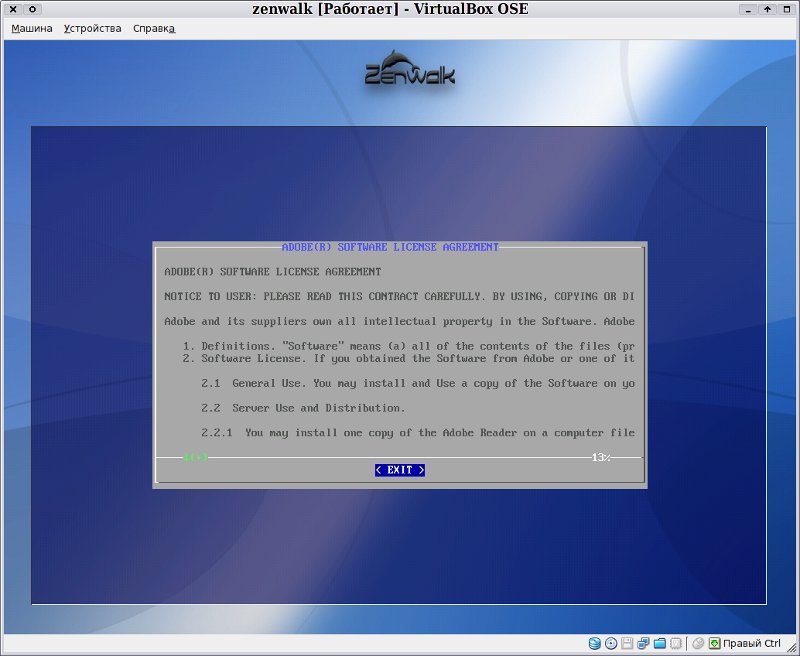Open the Справка menu
The image size is (800, 656).
tap(154, 29)
